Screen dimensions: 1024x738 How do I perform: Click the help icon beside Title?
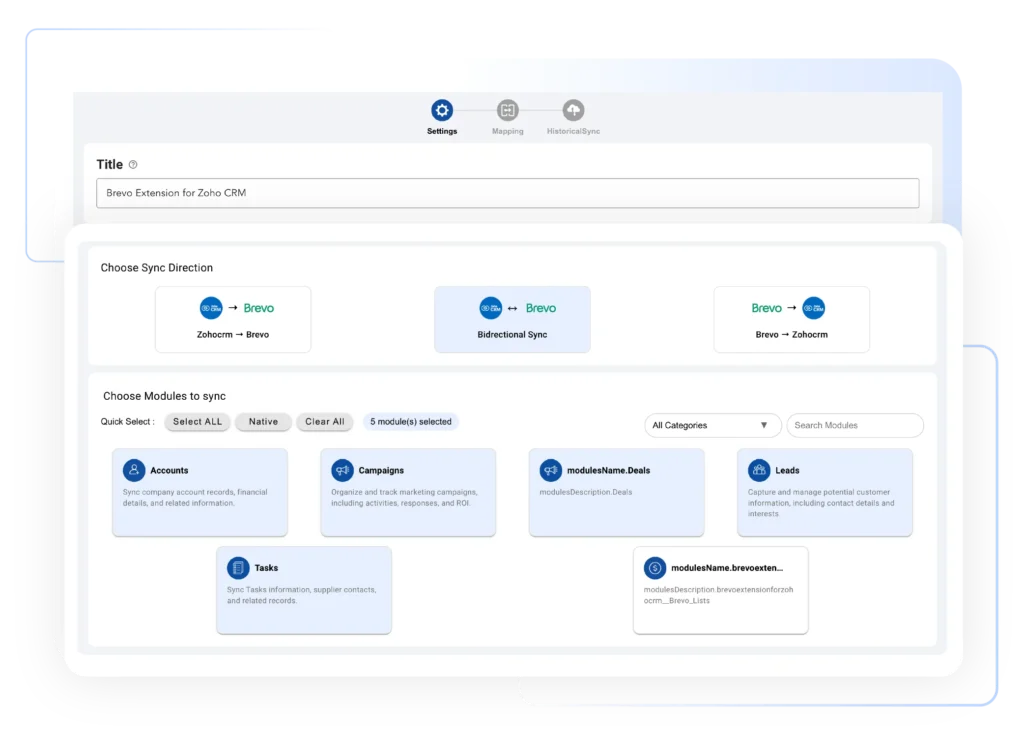(135, 164)
